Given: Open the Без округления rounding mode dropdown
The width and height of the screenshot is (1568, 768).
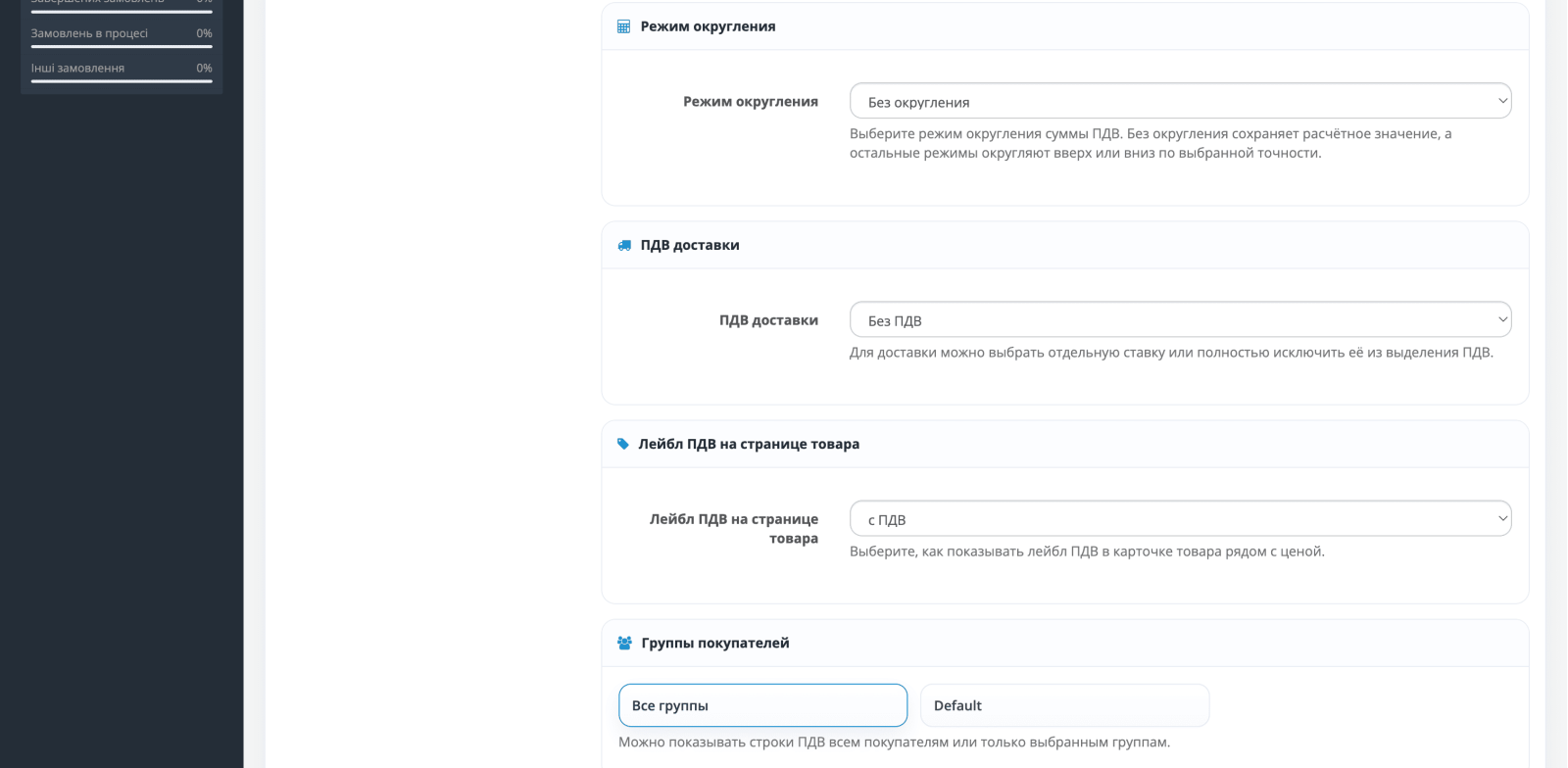Looking at the screenshot, I should (1180, 101).
